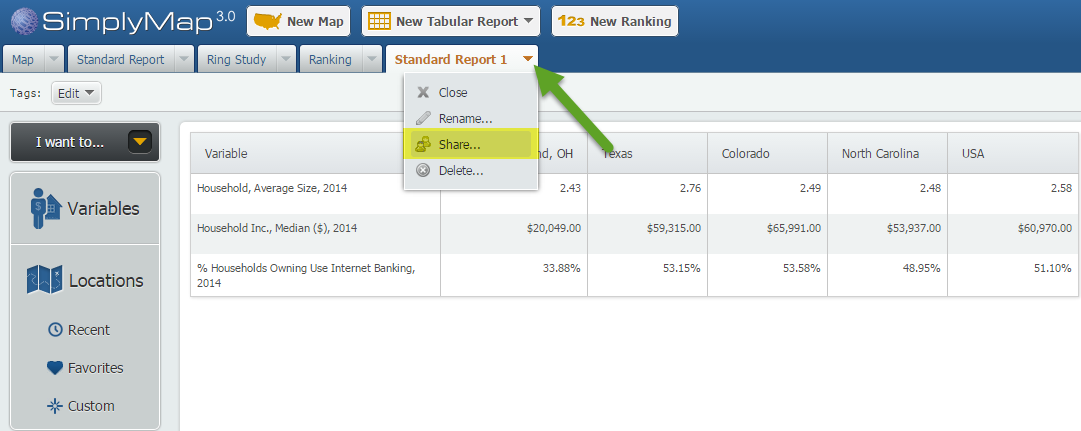Choose Close from the tab menu
This screenshot has width=1081, height=431.
471,92
